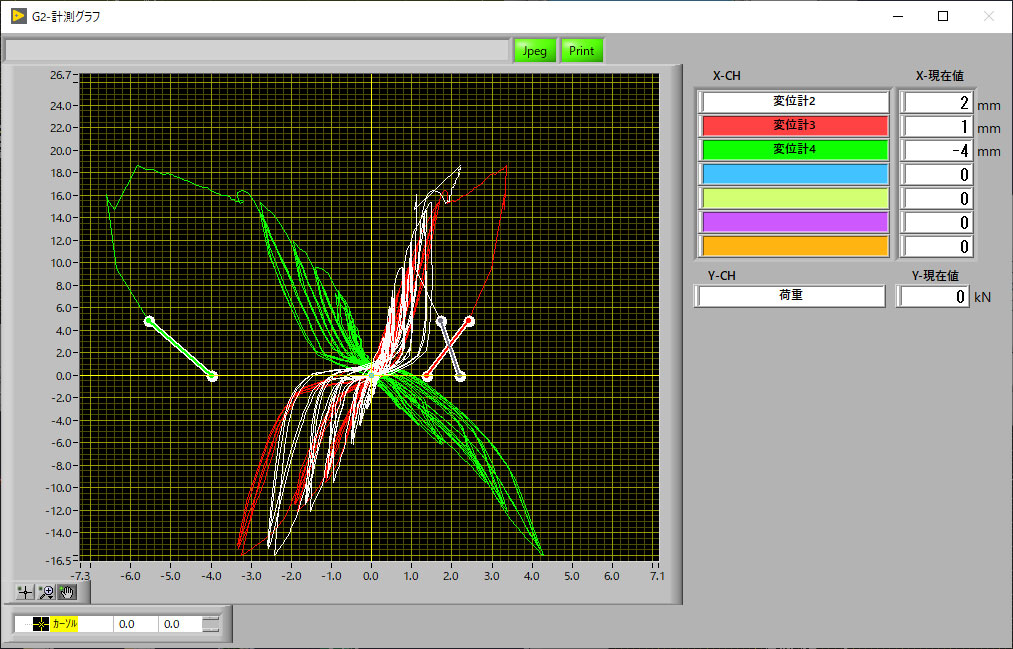
Task: Click the 荷重 Y-channel field
Action: tap(791, 296)
